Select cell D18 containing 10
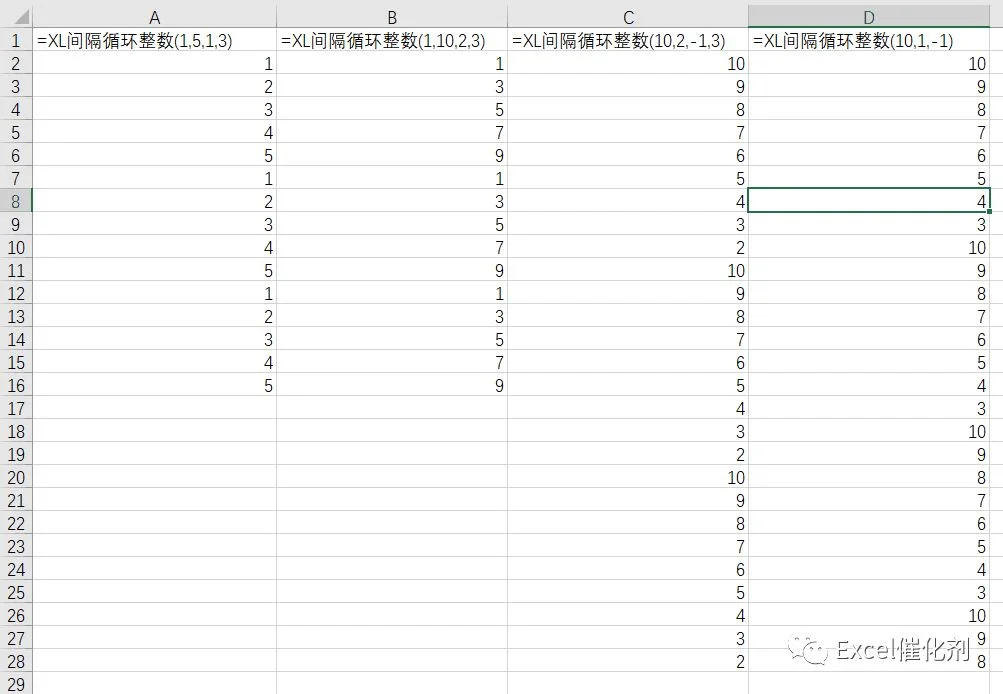Screen dimensions: 1003x694 coord(869,431)
